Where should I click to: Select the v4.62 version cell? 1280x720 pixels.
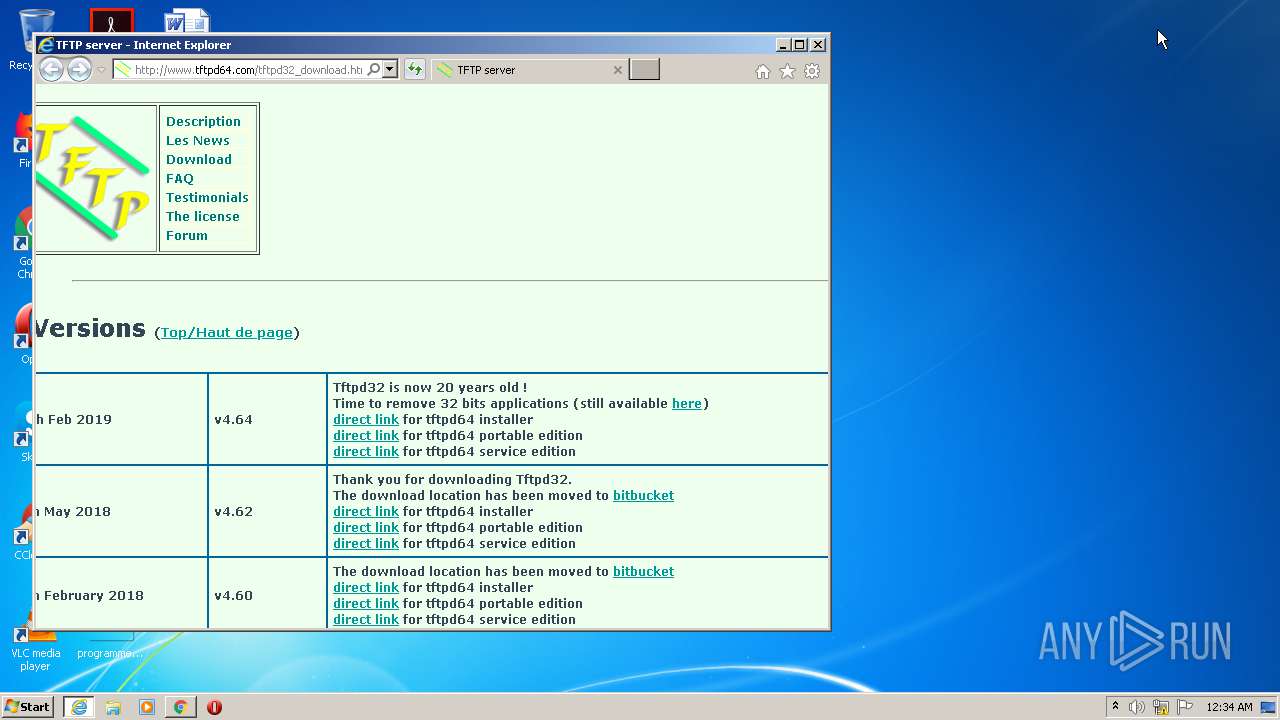point(267,511)
